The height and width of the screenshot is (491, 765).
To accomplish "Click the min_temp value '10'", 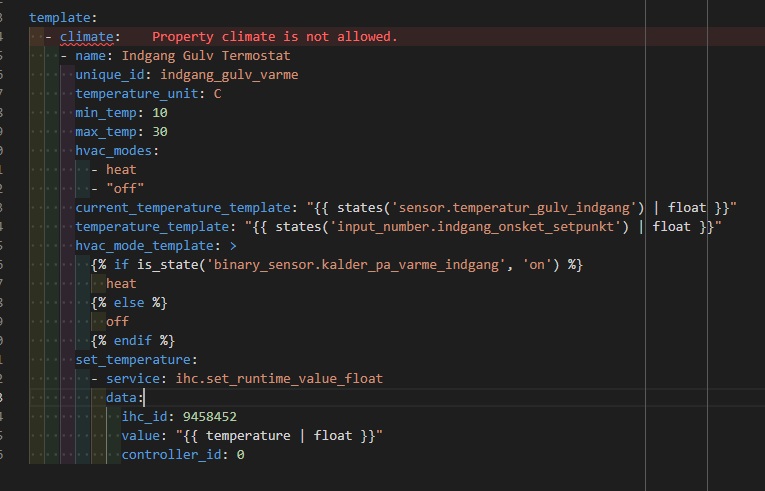I will (160, 113).
